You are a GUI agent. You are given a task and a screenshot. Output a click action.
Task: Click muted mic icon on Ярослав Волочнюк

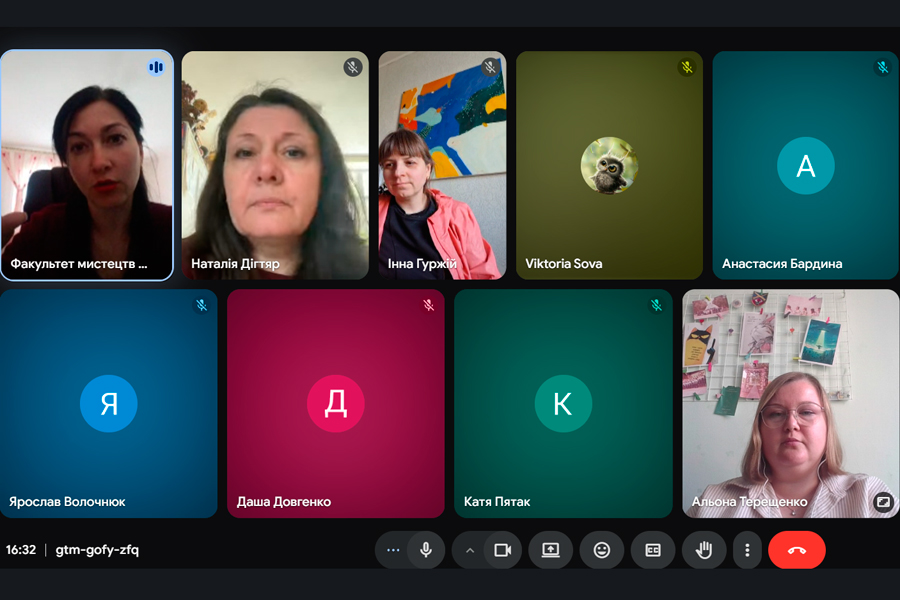pyautogui.click(x=201, y=305)
